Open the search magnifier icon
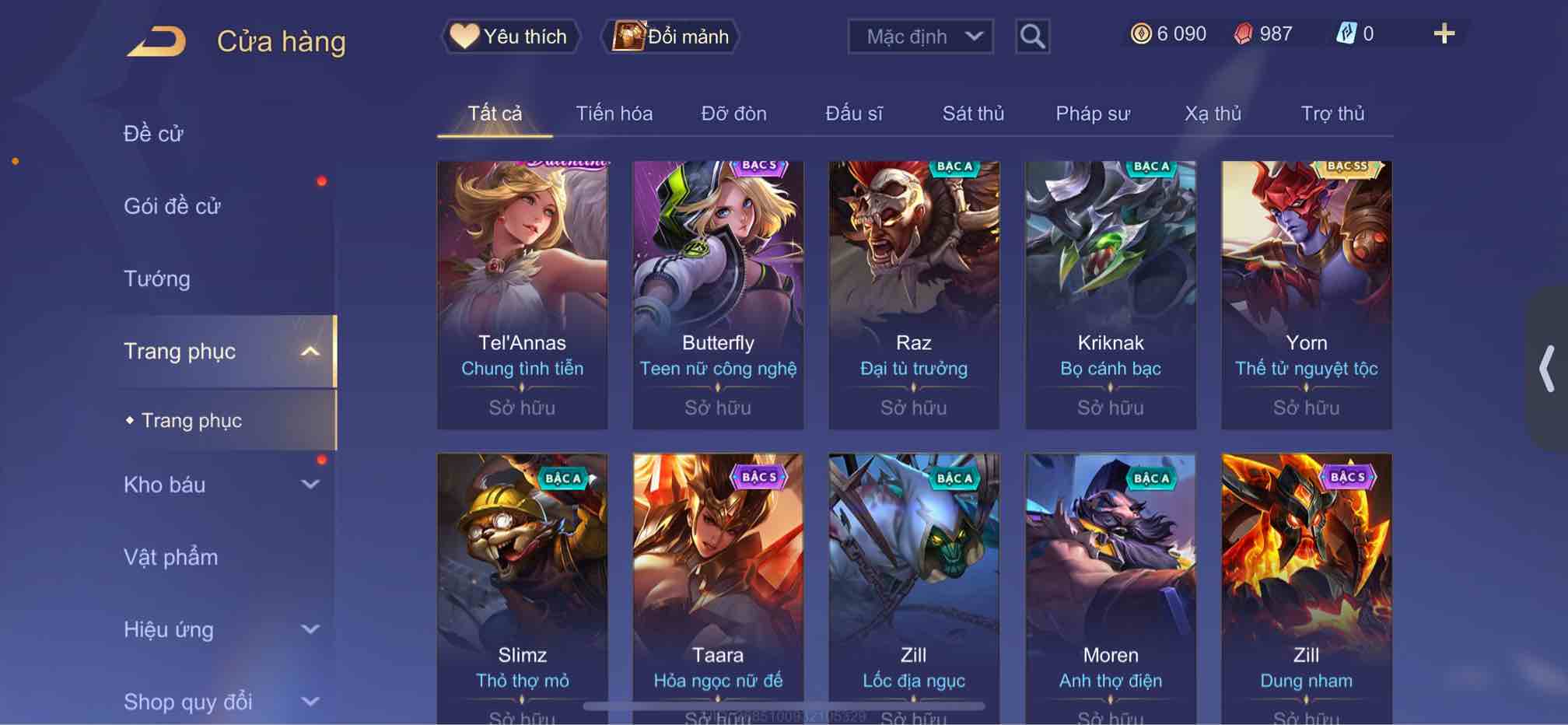This screenshot has height=725, width=1568. point(1032,36)
